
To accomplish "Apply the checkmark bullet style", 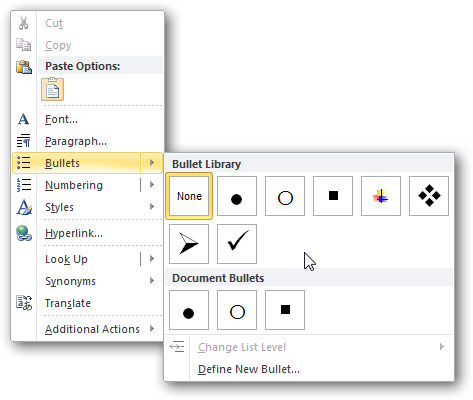I will point(237,244).
